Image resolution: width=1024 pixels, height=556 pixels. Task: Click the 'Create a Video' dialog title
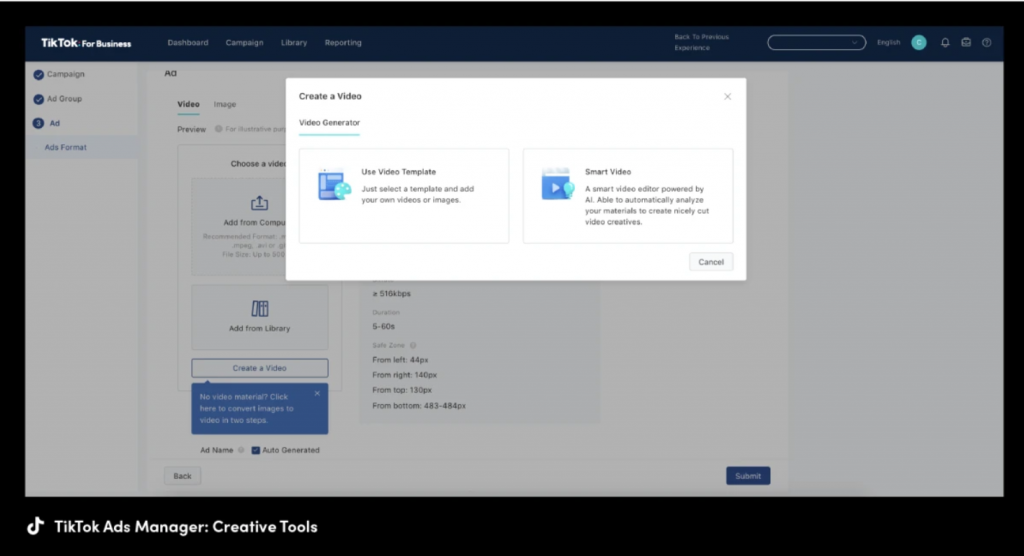coord(330,96)
